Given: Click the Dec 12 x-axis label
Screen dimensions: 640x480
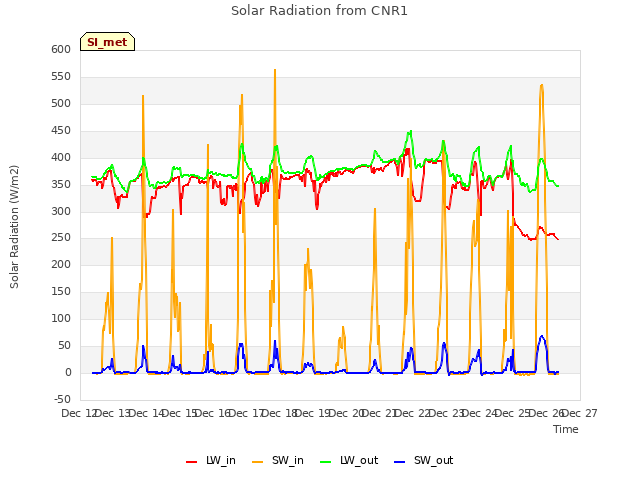Looking at the screenshot, I should coord(79,413).
